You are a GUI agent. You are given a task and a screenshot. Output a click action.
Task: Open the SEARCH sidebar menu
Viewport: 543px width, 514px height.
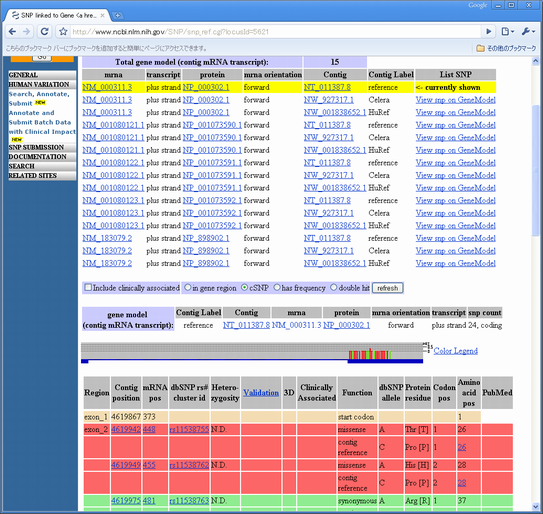[42, 166]
